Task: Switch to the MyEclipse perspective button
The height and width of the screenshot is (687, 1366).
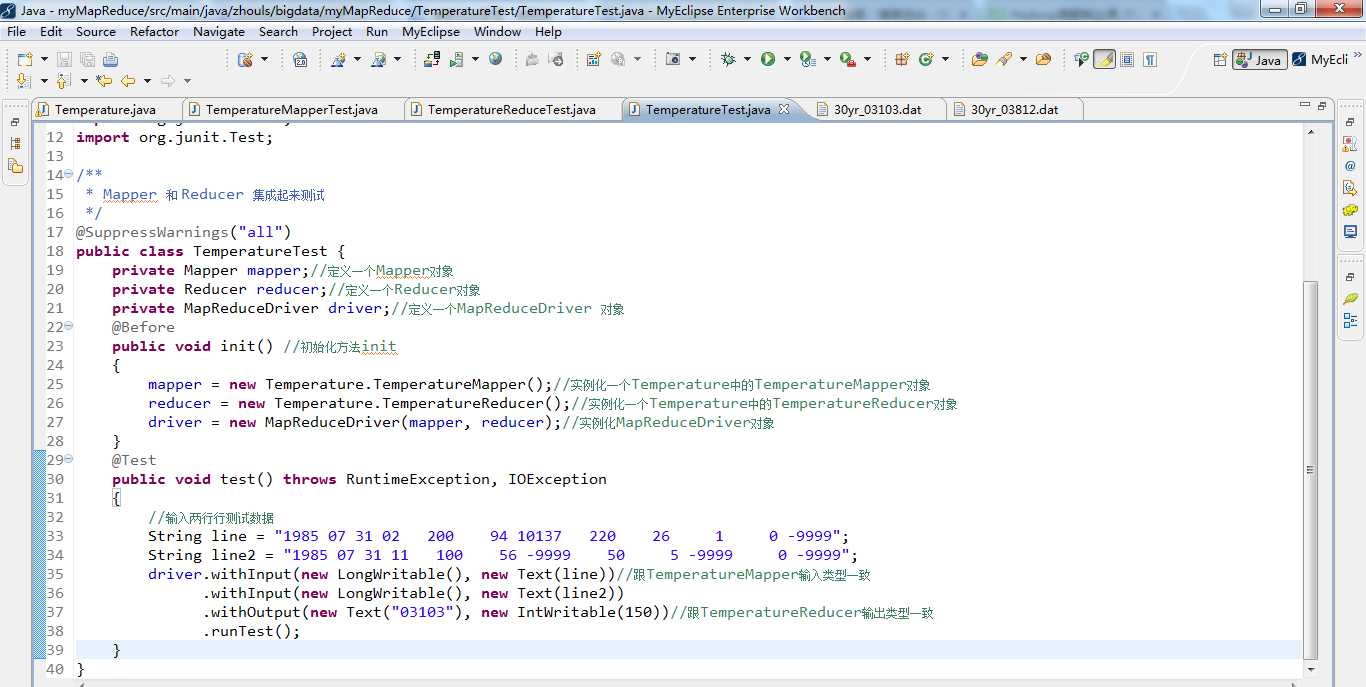Action: (x=1320, y=60)
